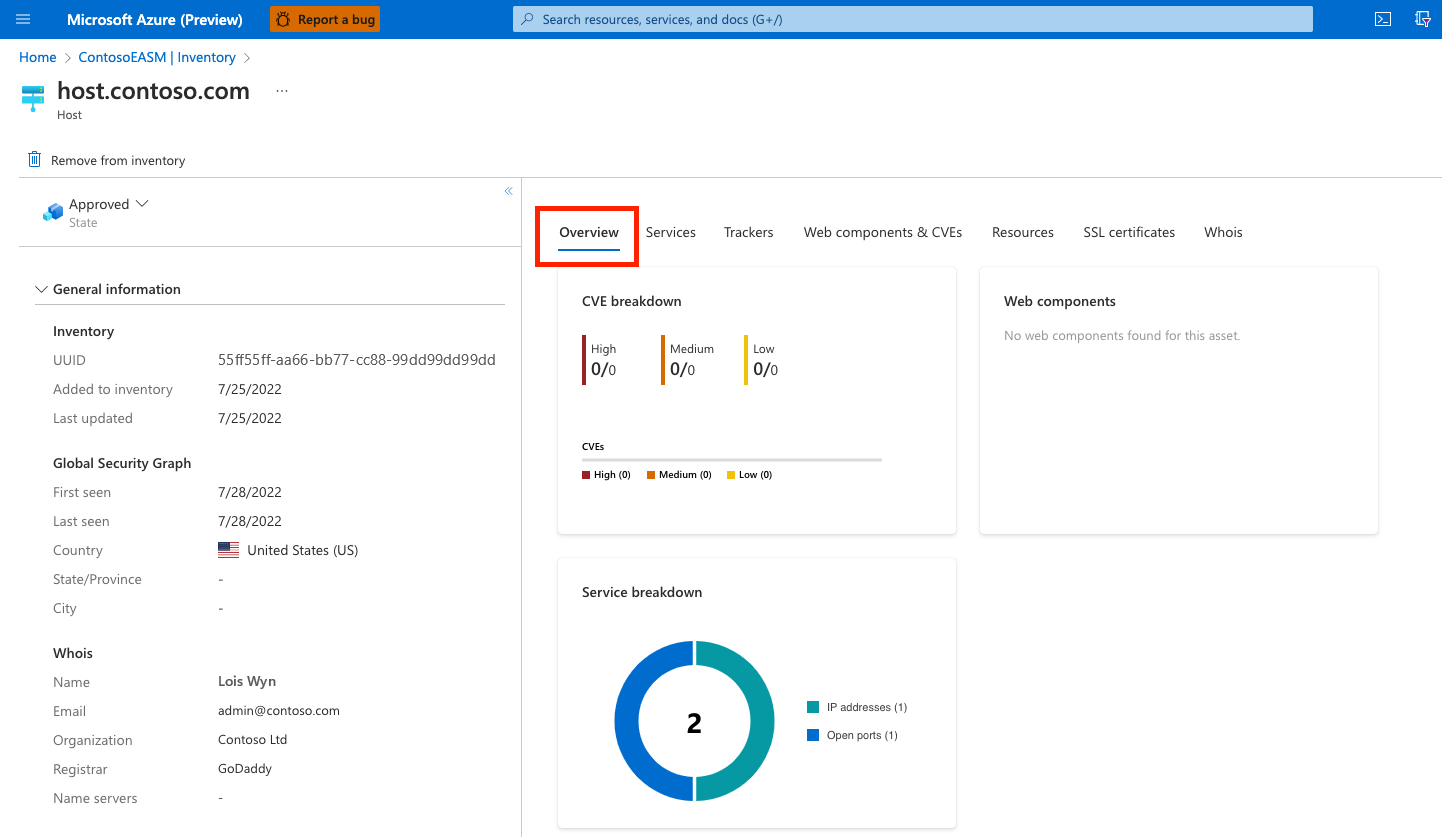Click the bug icon in Report a bug
The width and height of the screenshot is (1442, 837).
click(x=284, y=19)
